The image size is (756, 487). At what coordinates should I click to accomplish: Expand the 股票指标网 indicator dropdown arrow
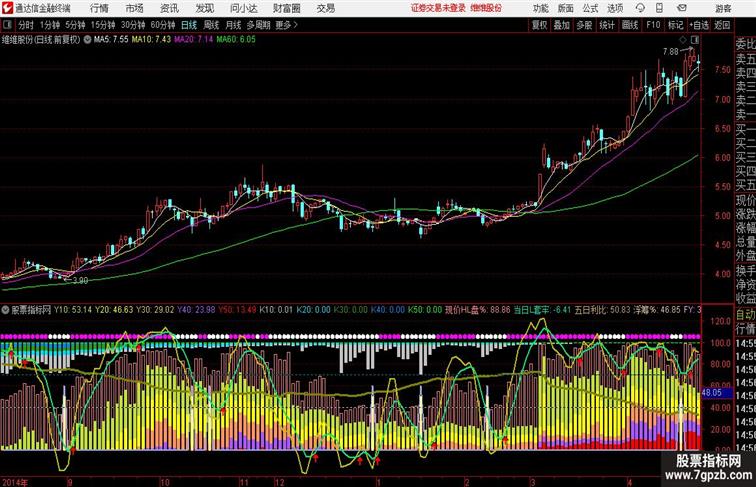tap(6, 310)
